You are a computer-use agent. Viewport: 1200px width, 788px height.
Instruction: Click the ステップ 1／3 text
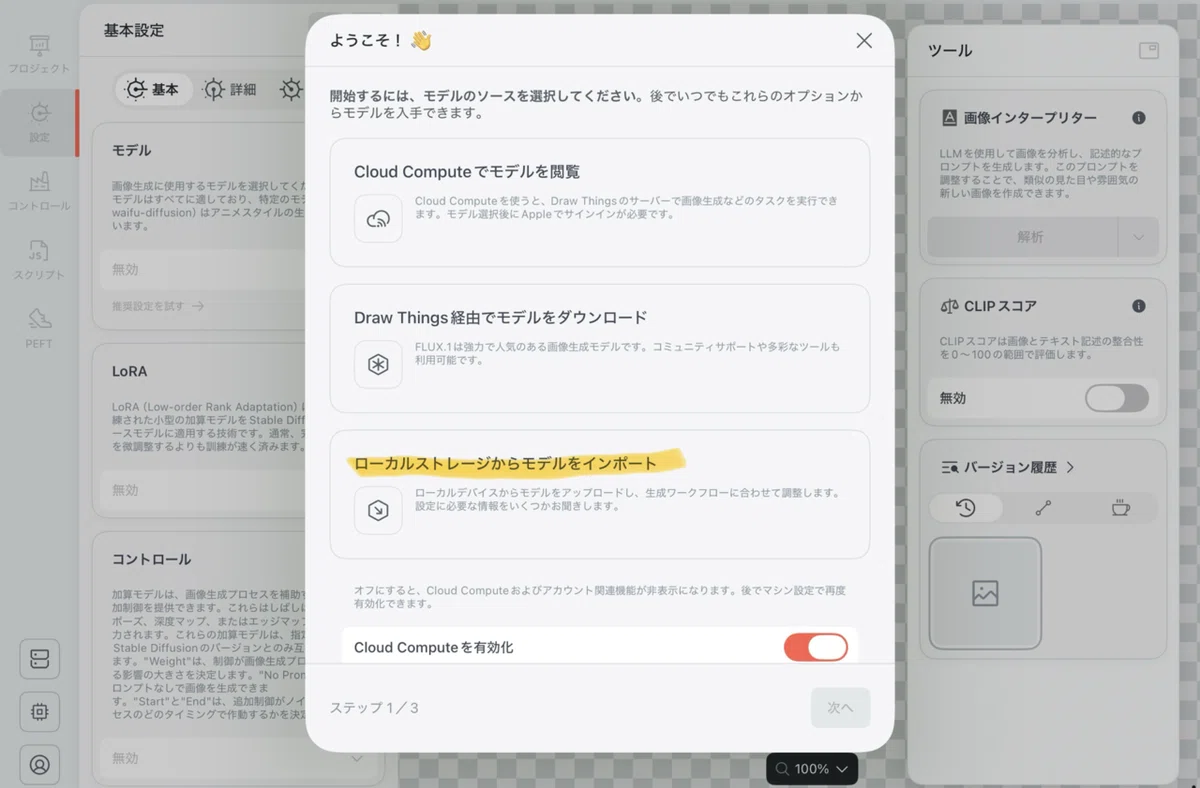click(x=374, y=708)
